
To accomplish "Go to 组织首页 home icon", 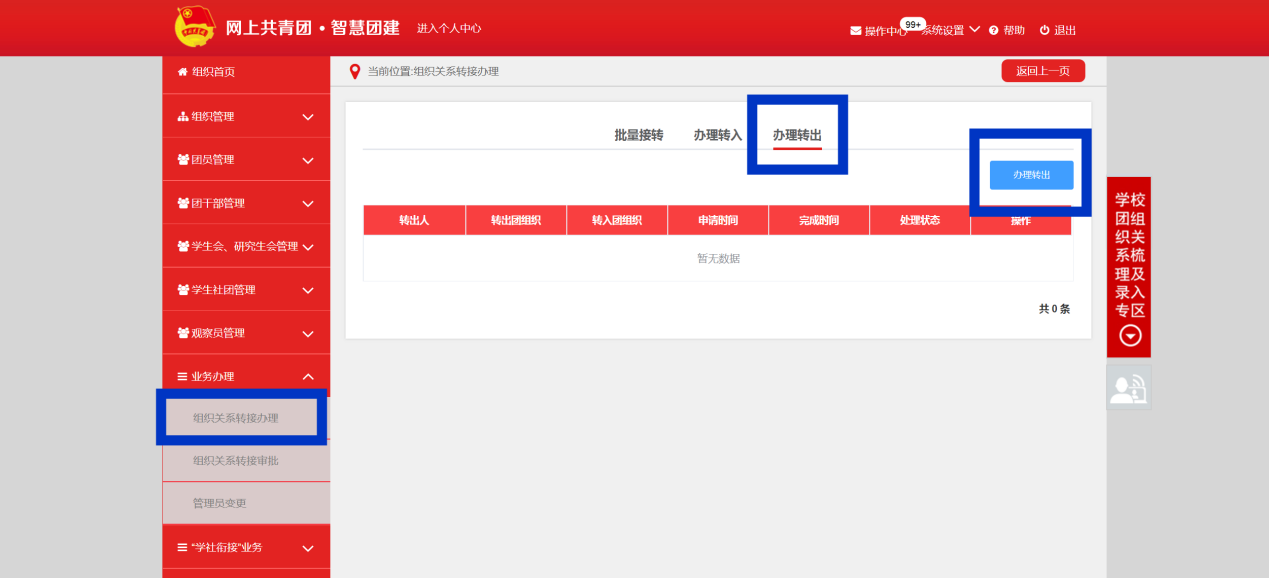I will 182,72.
